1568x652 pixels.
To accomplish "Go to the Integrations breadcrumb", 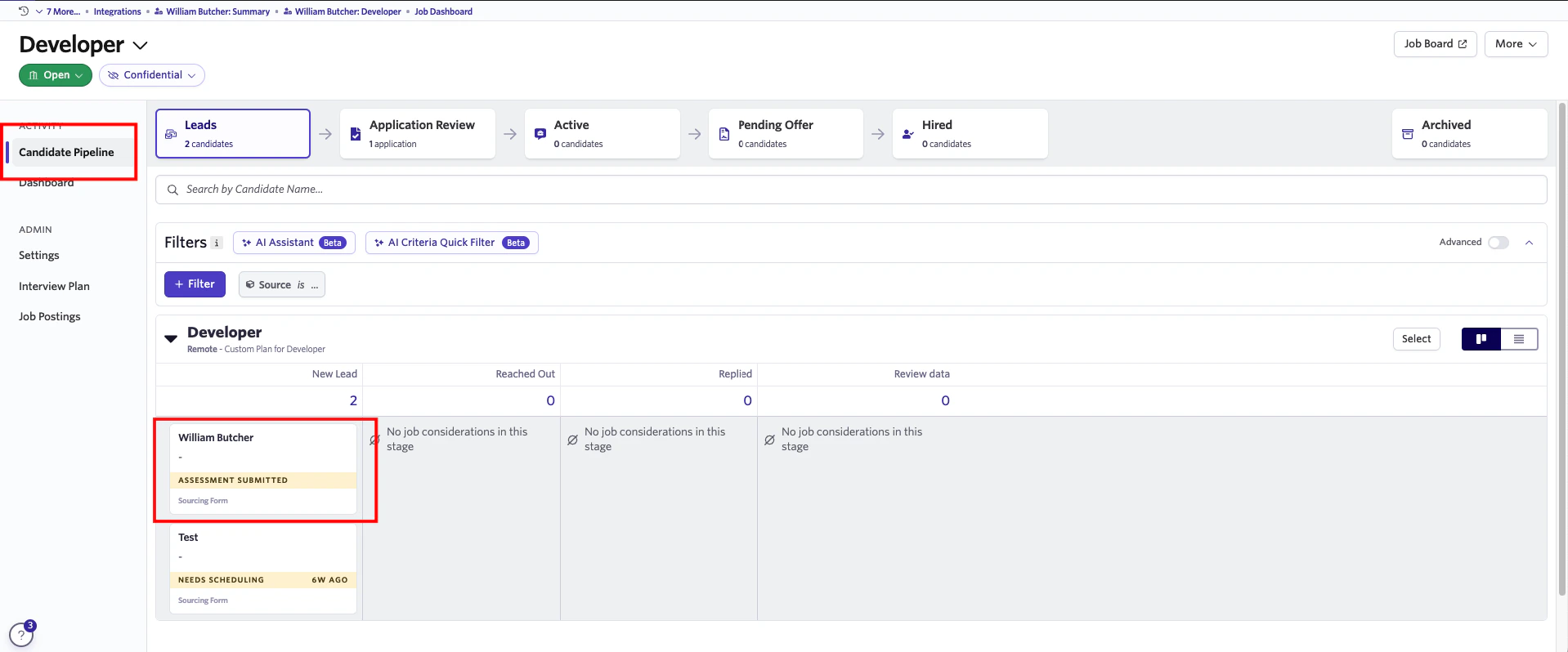I will pos(117,11).
